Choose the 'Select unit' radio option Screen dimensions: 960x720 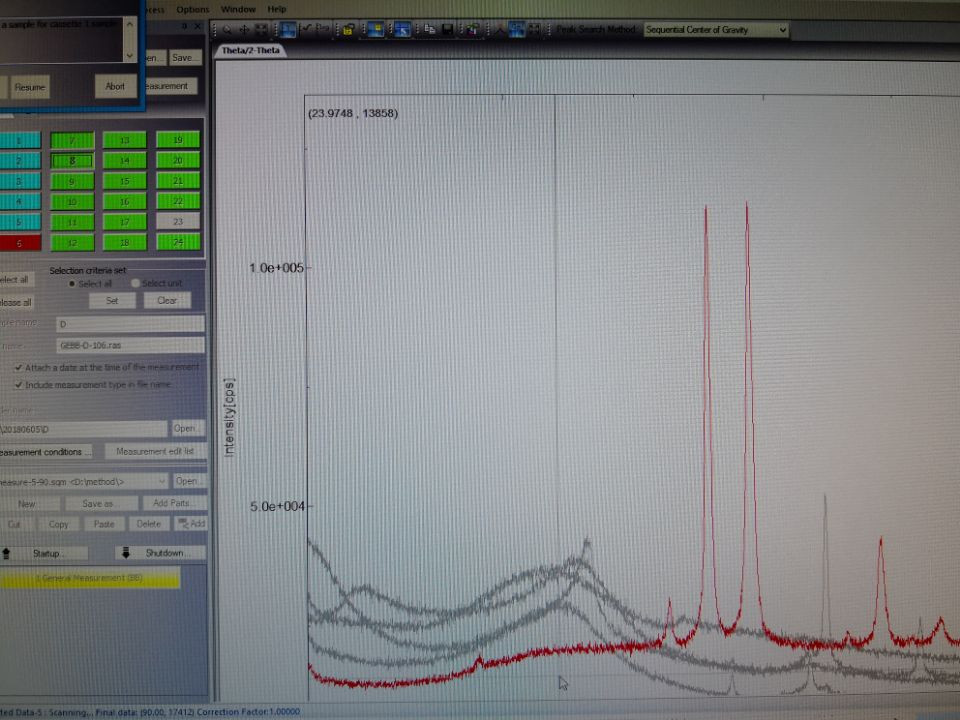136,284
